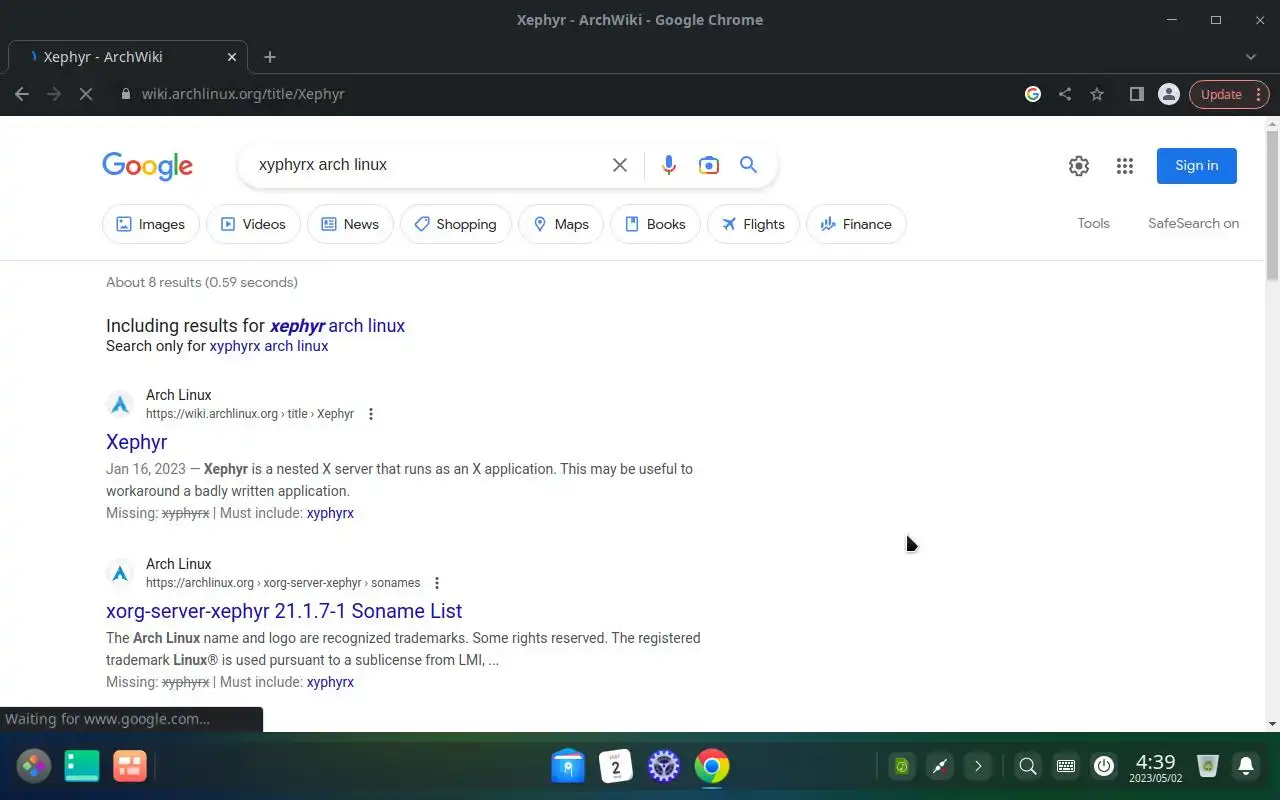Click the Update button menu
Image resolution: width=1280 pixels, height=800 pixels.
(1229, 94)
